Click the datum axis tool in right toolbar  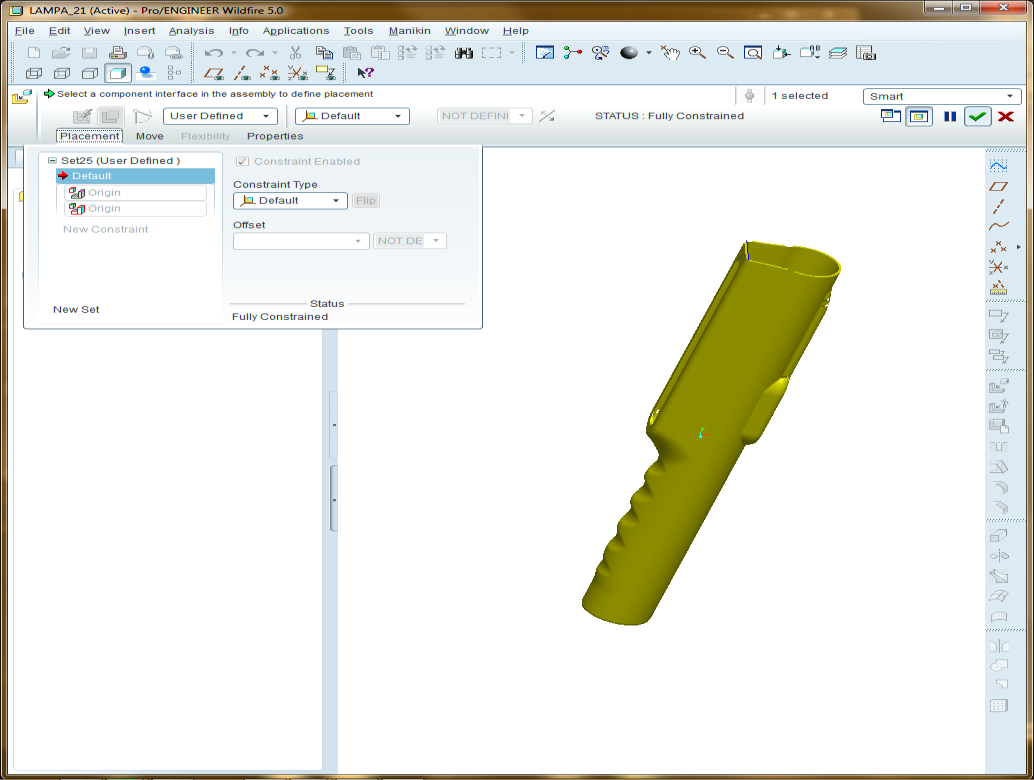click(x=999, y=206)
